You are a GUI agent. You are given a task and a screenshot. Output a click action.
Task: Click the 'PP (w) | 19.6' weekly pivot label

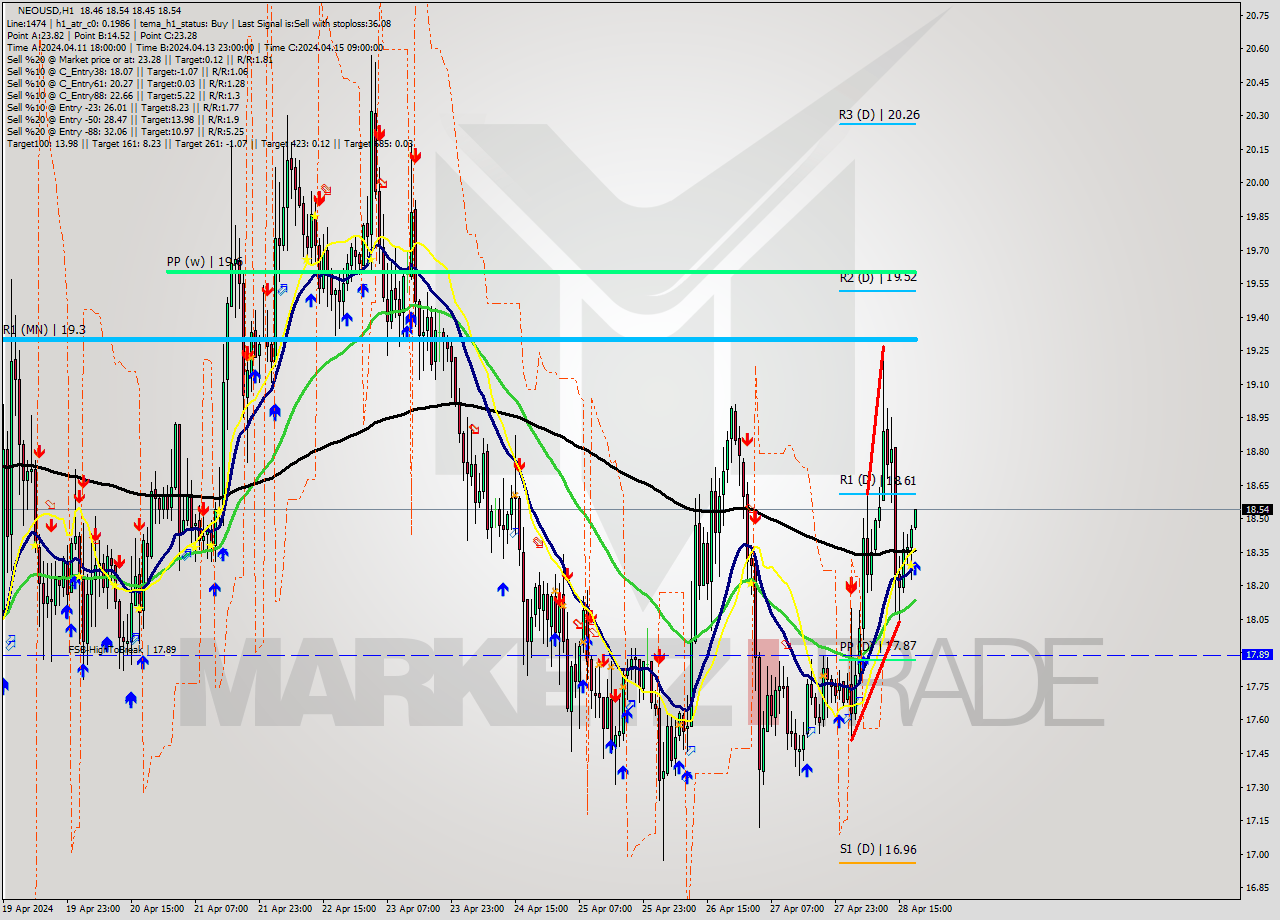coord(204,262)
